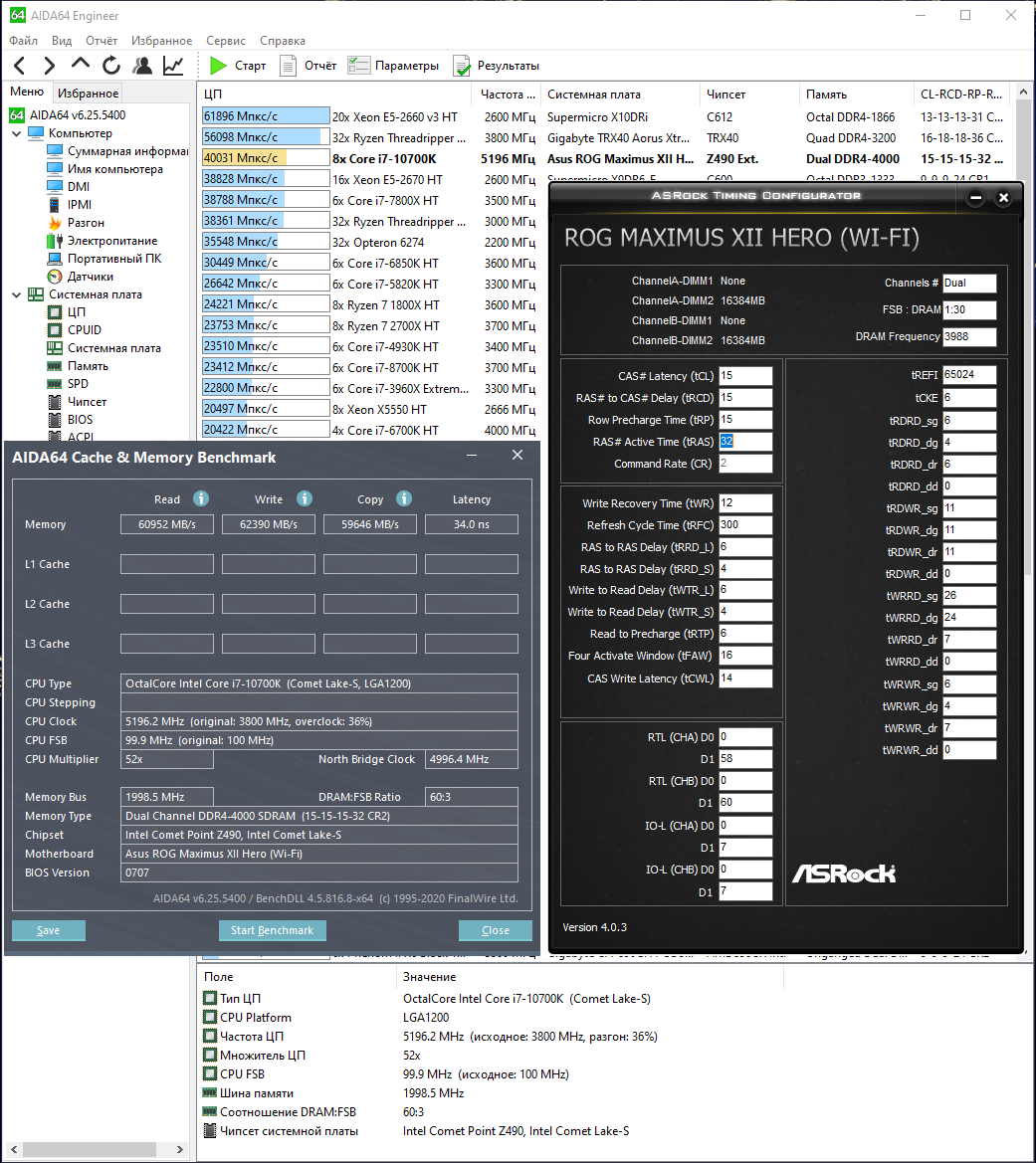Select Разгон tree item
Image resolution: width=1036 pixels, height=1163 pixels.
(x=76, y=223)
